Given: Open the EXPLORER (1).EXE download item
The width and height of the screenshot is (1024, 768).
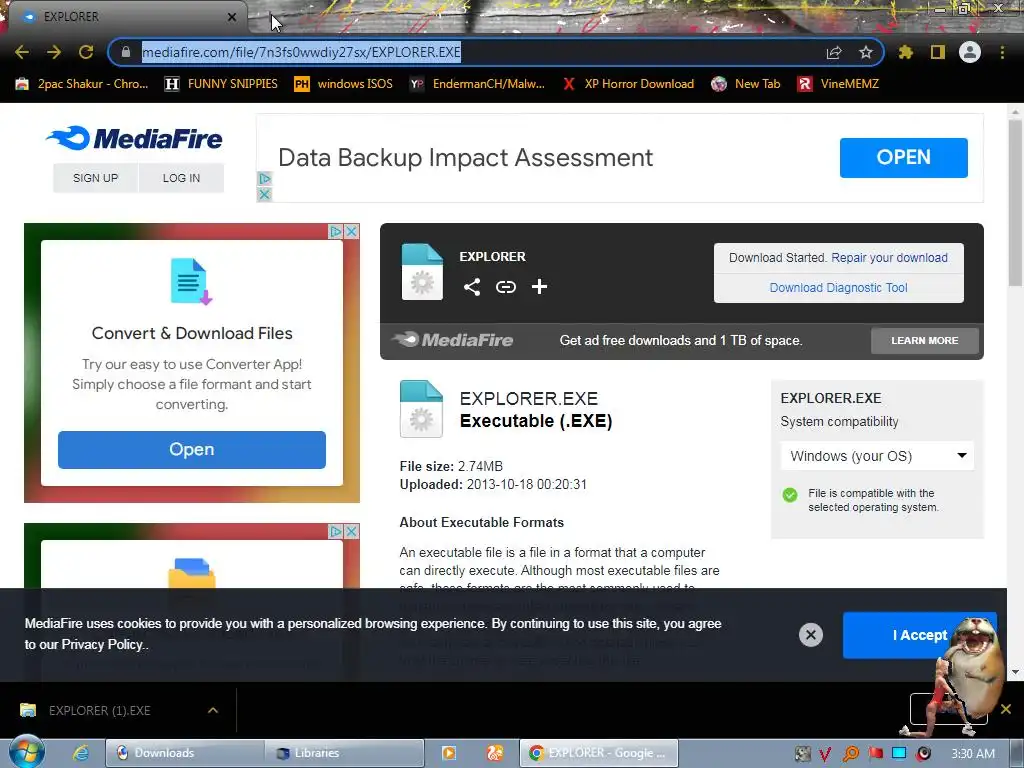Looking at the screenshot, I should tap(99, 710).
